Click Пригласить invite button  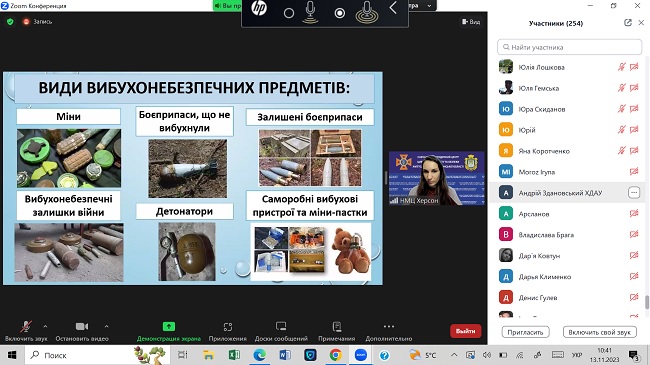(525, 332)
